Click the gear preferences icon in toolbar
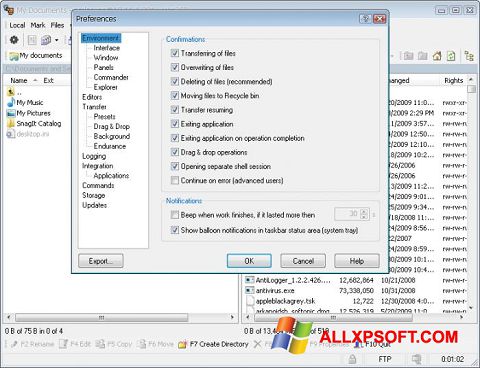 point(14,40)
